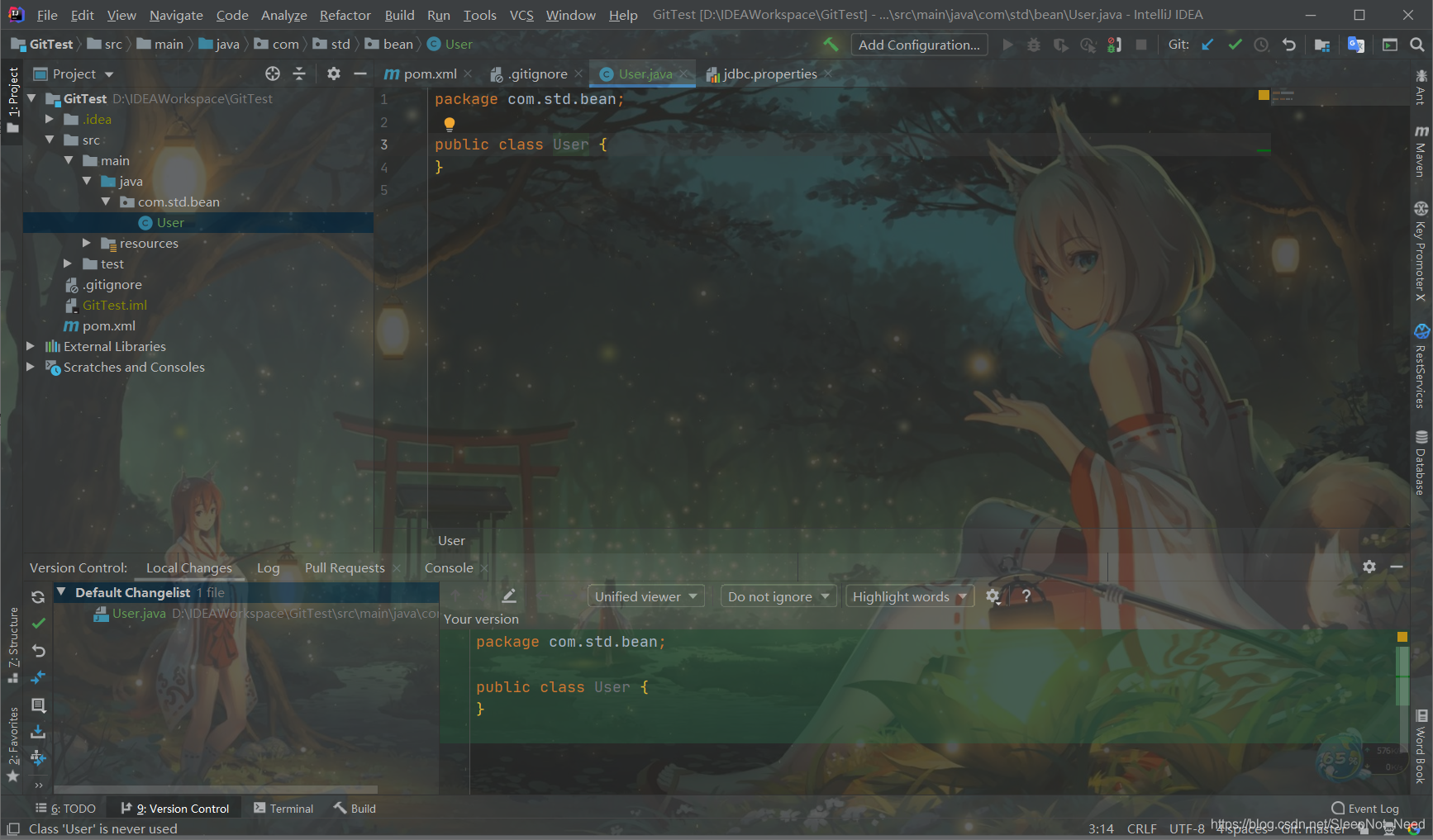The image size is (1433, 840).
Task: Click the Search Everywhere magnifier
Action: [x=1416, y=45]
